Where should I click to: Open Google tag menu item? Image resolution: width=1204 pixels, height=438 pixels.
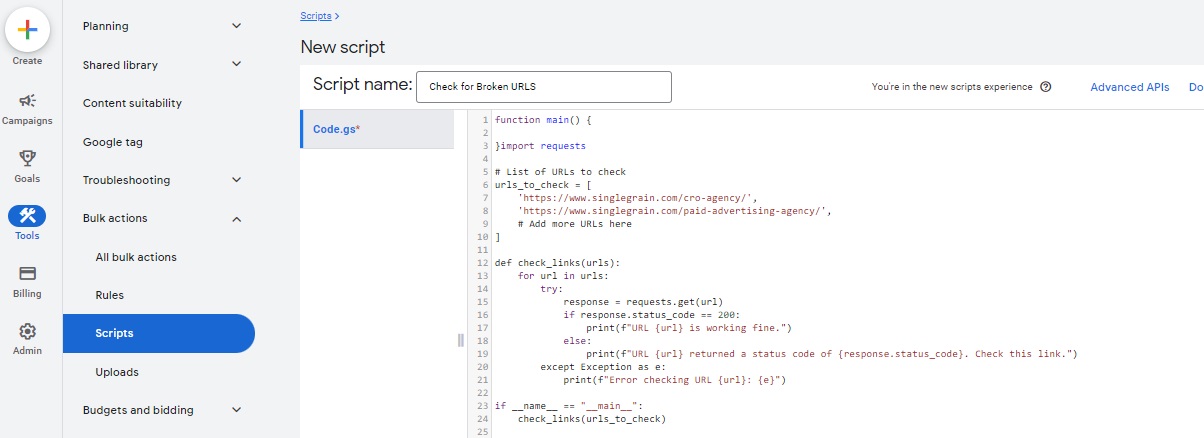113,142
